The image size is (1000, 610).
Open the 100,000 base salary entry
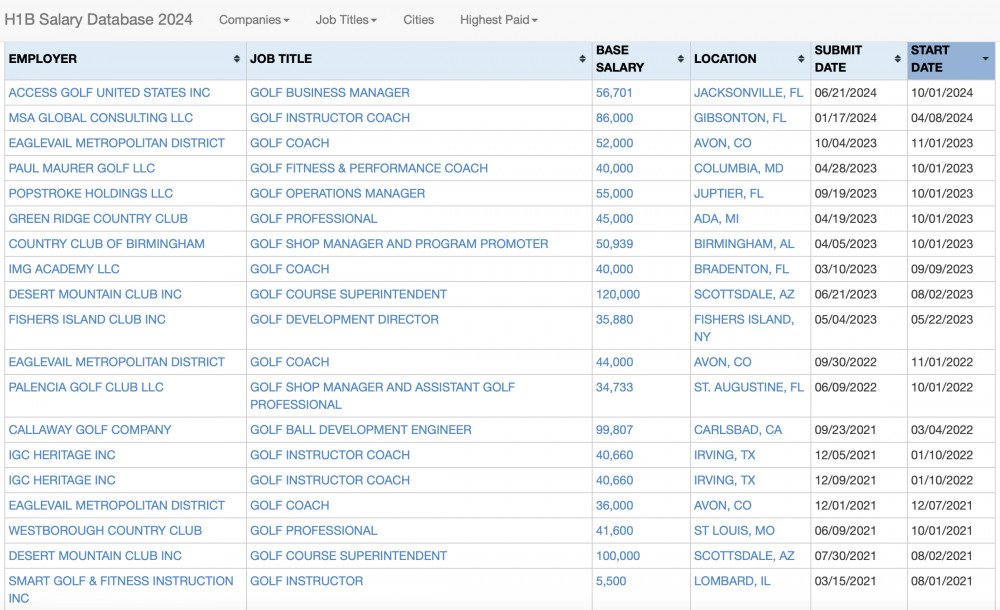618,556
